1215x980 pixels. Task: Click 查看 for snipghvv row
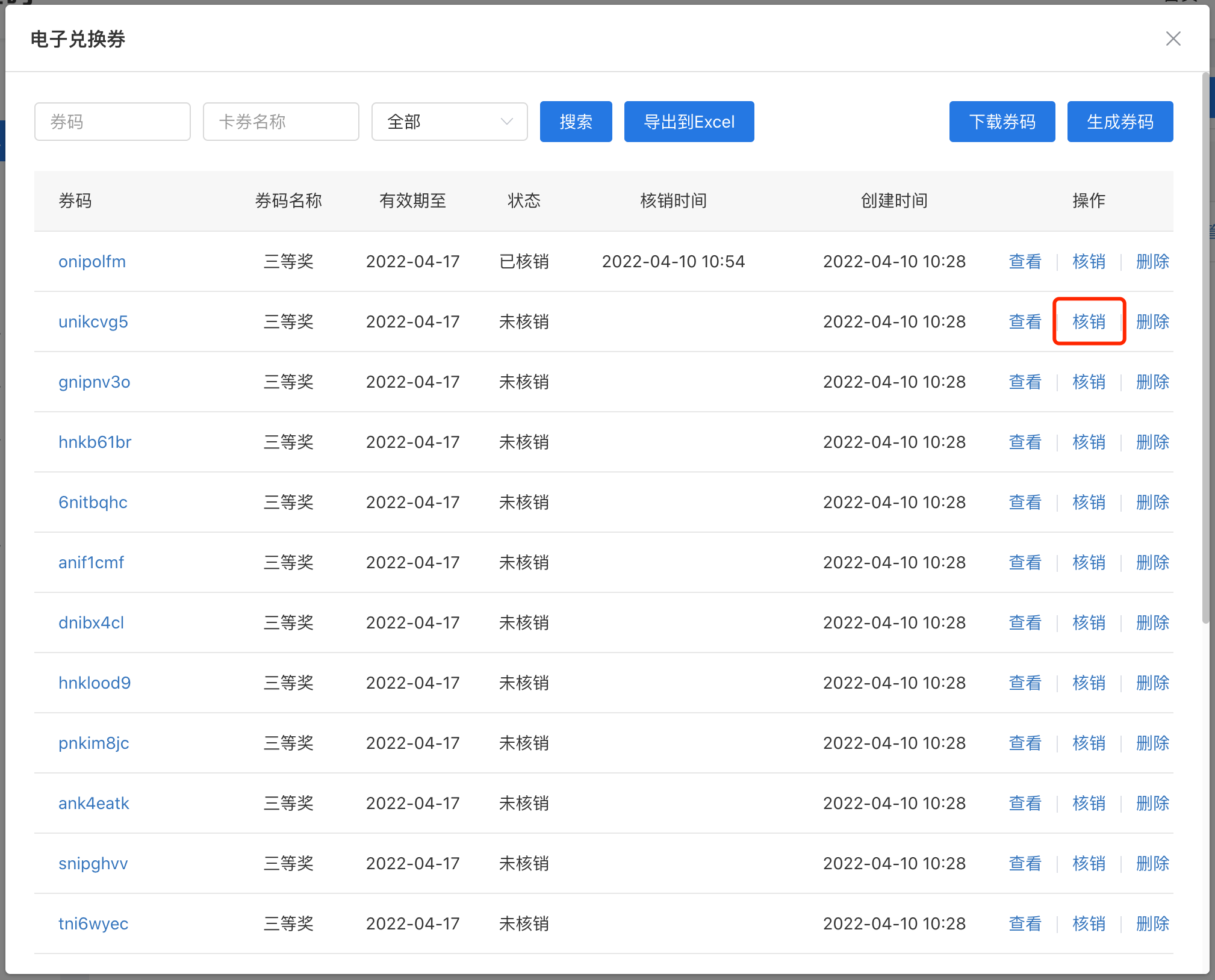pyautogui.click(x=1025, y=863)
